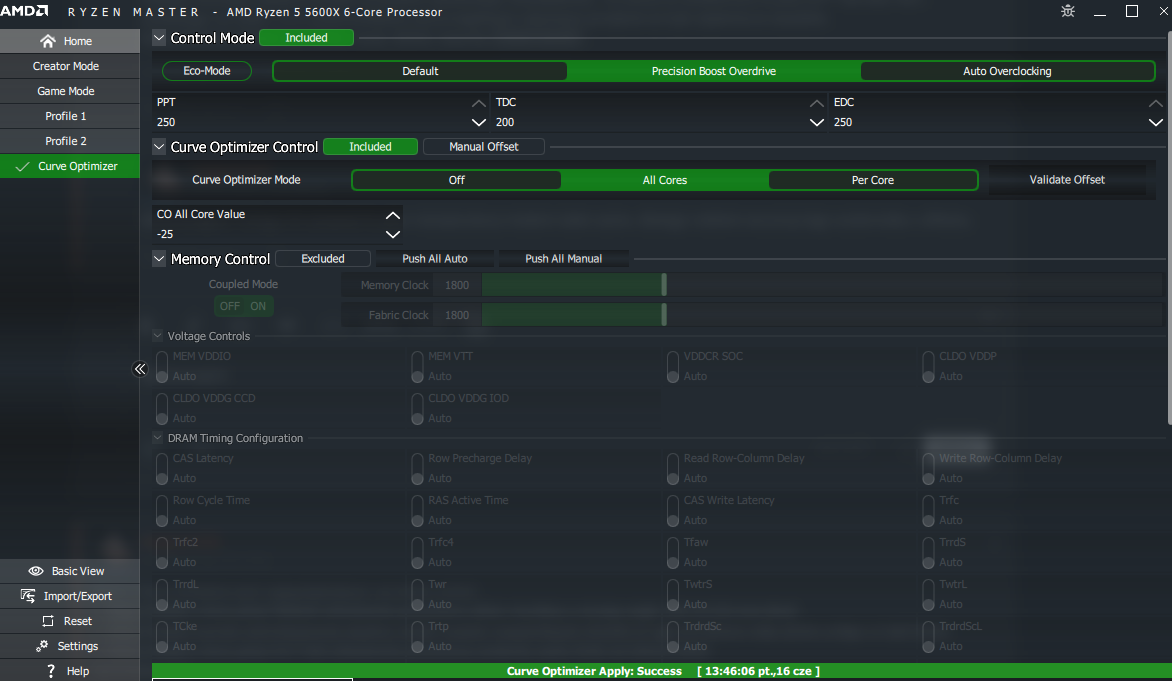Toggle TCke auto switch
The height and width of the screenshot is (681, 1172).
pyautogui.click(x=161, y=637)
